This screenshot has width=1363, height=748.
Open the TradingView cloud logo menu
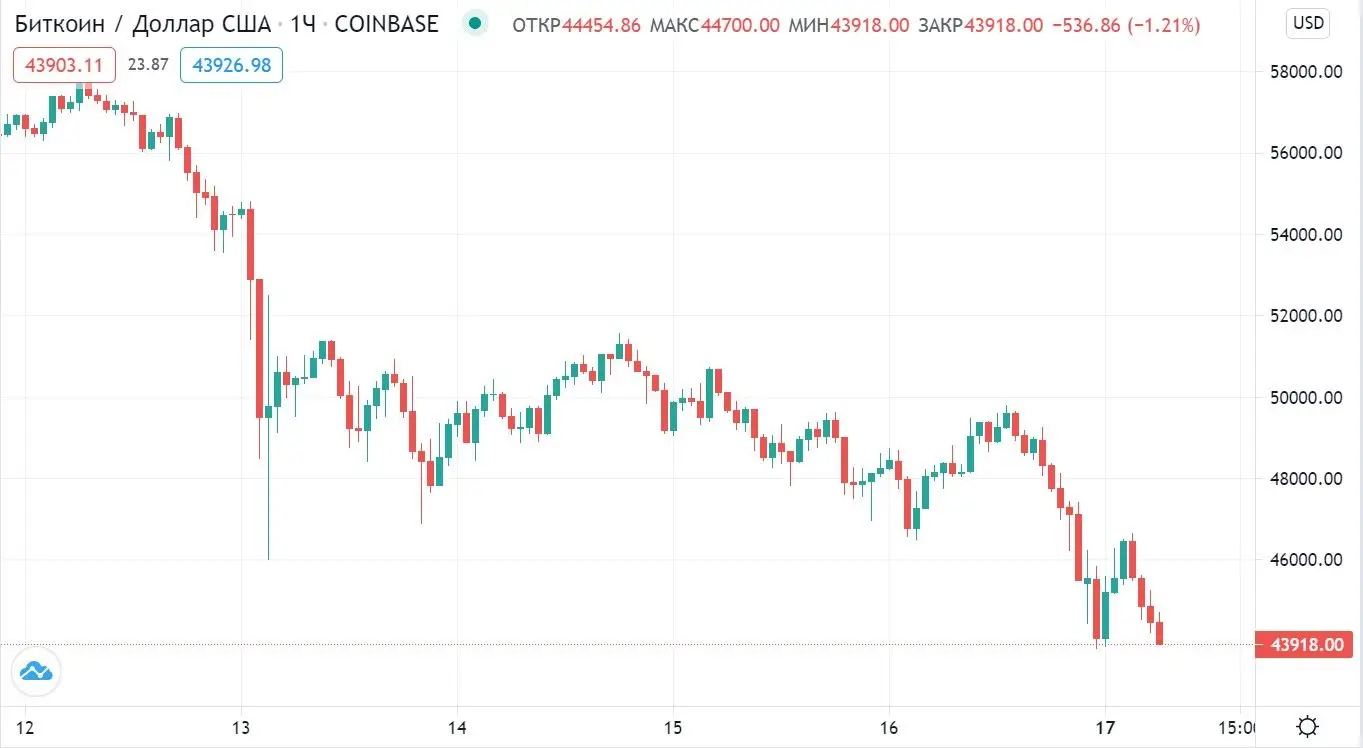pos(36,671)
